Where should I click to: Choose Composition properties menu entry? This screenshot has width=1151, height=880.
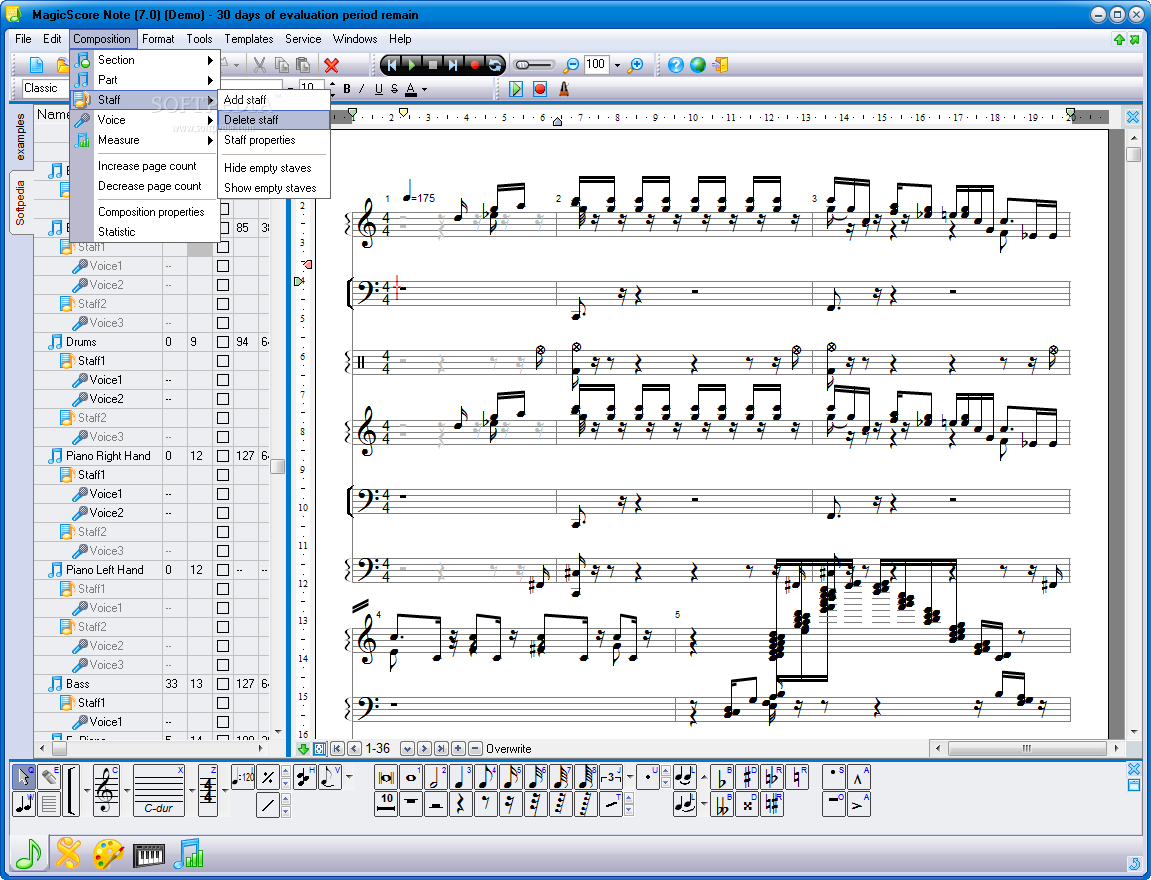(x=145, y=212)
